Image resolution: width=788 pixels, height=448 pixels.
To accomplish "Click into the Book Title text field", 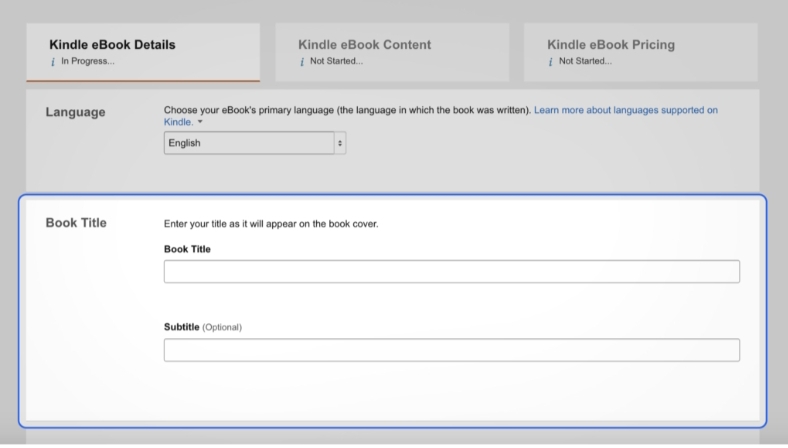I will (x=451, y=271).
